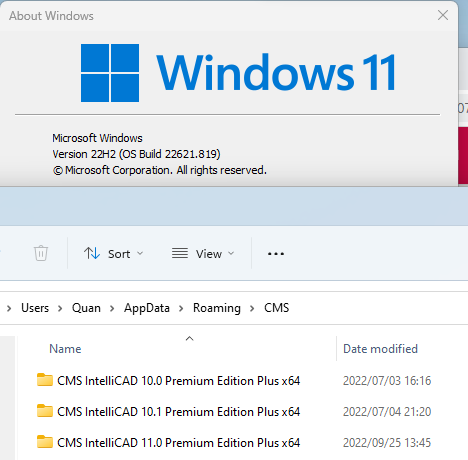Select CMS IntelliCAD 10.1 Premium Edition folder
Viewport: 468px width, 460px height.
tap(178, 412)
